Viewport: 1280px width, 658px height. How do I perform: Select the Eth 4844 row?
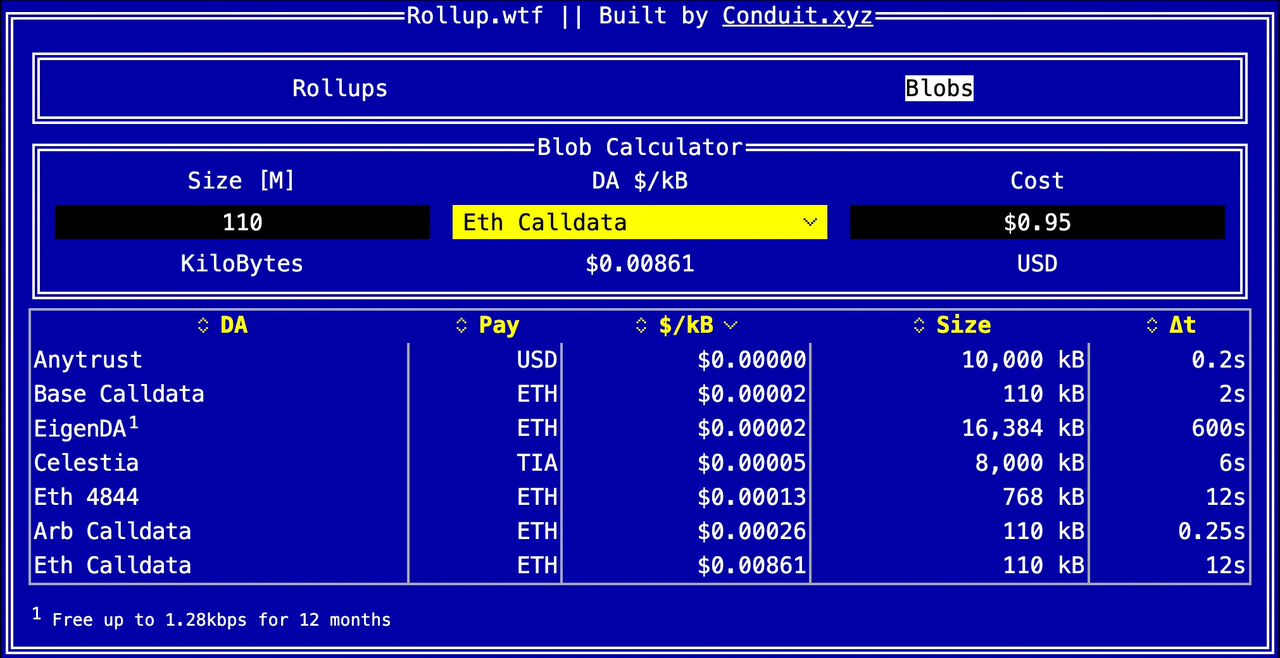(x=86, y=497)
